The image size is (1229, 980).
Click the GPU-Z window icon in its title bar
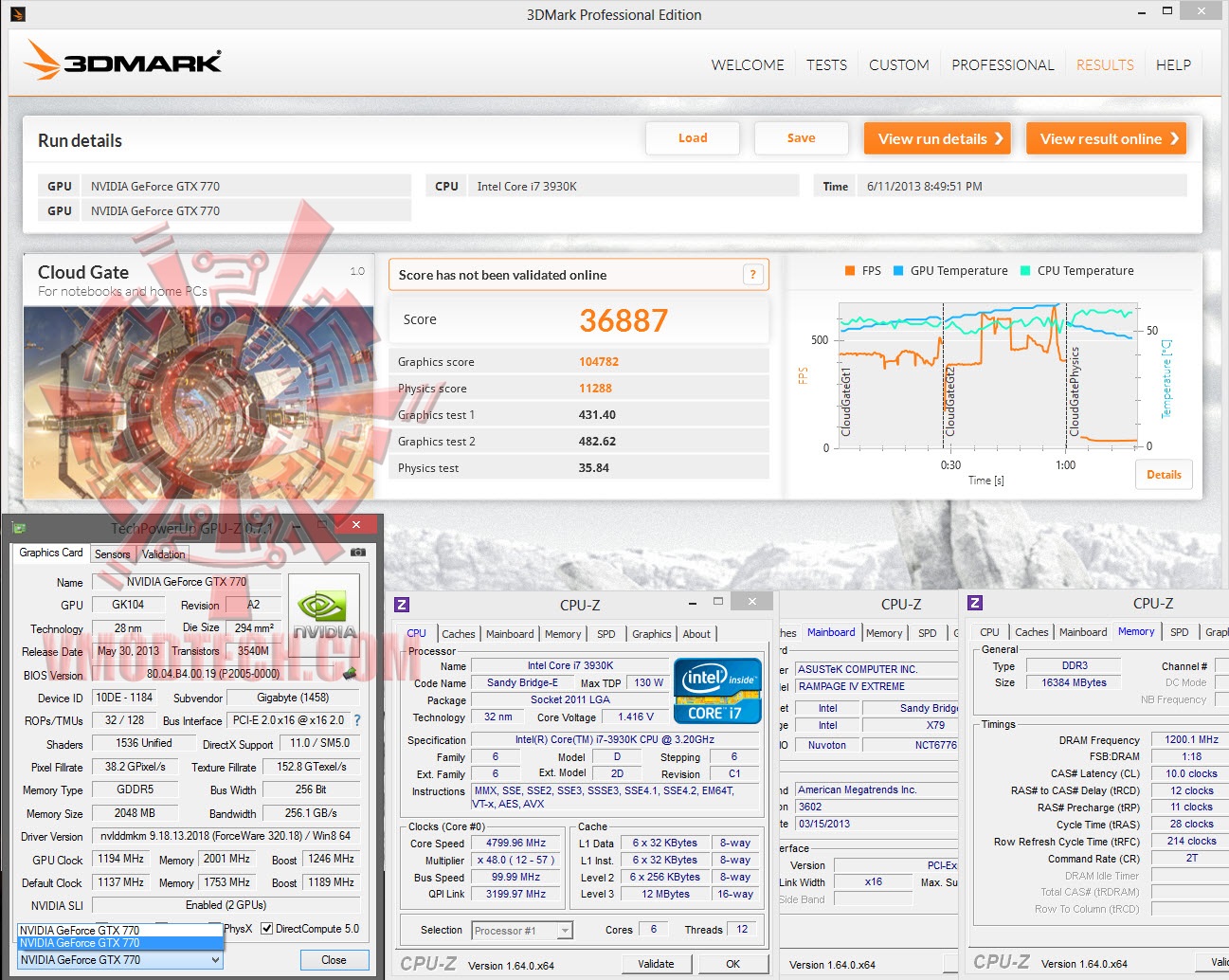click(x=19, y=527)
